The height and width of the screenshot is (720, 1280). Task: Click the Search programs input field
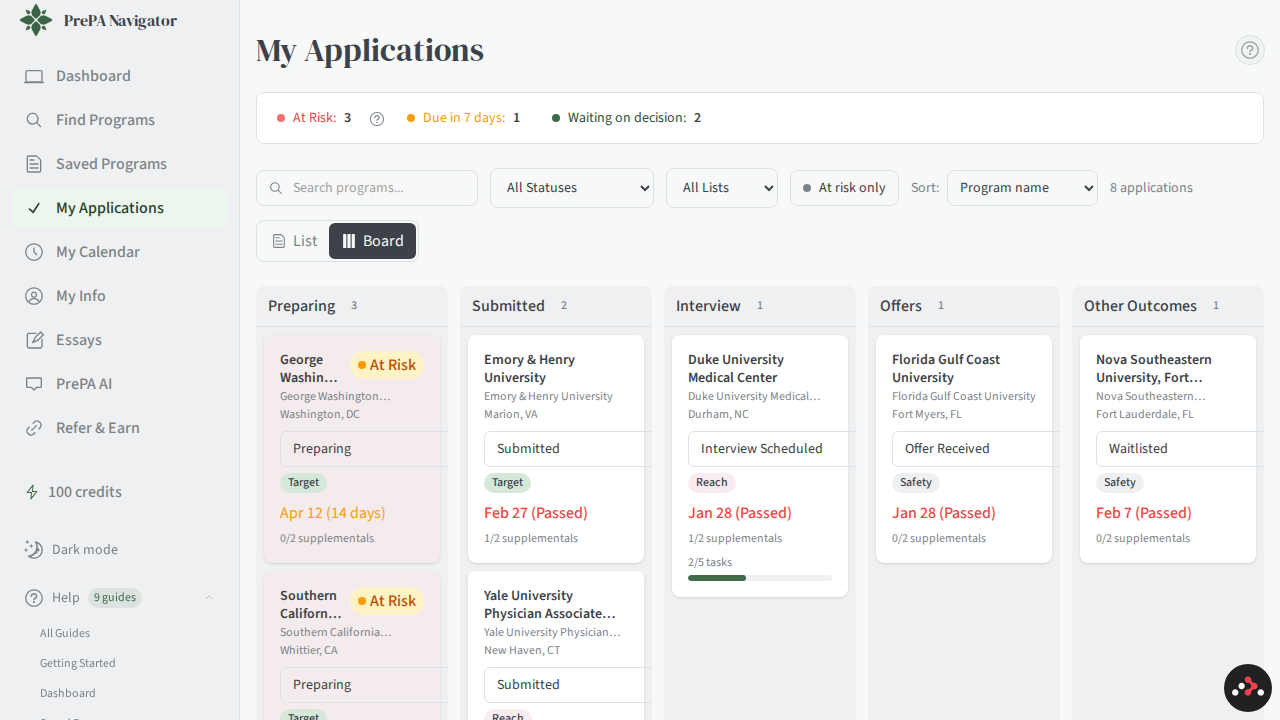[x=367, y=188]
